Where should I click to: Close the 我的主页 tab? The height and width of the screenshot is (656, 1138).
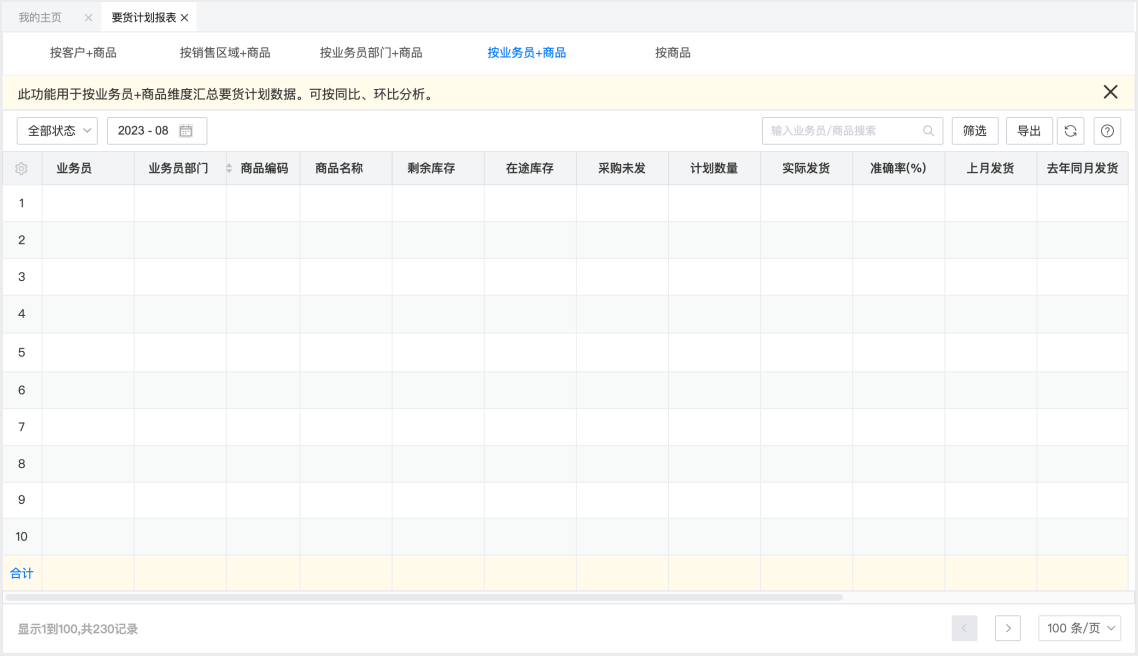coord(88,18)
